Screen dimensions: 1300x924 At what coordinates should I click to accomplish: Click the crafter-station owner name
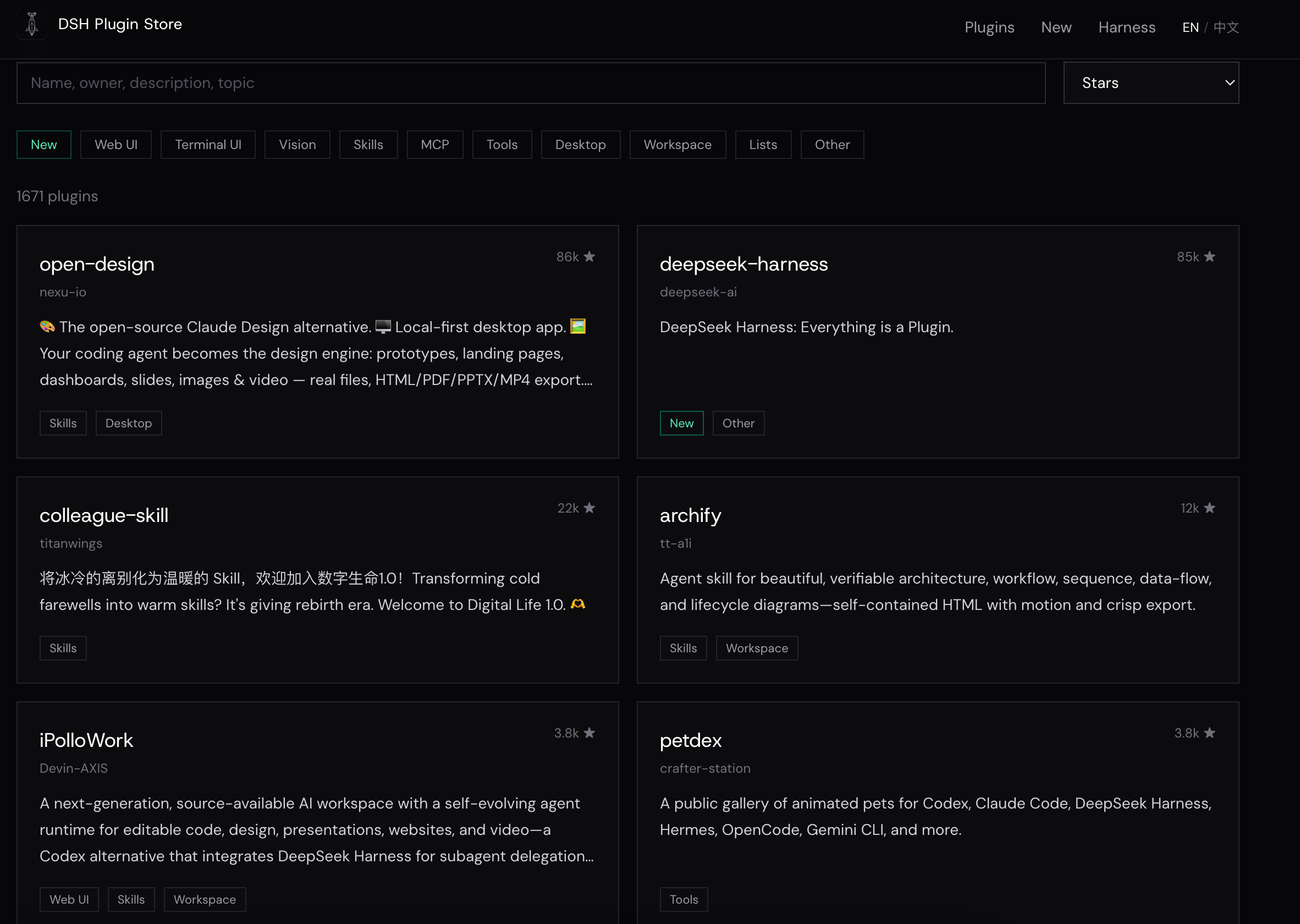click(705, 768)
